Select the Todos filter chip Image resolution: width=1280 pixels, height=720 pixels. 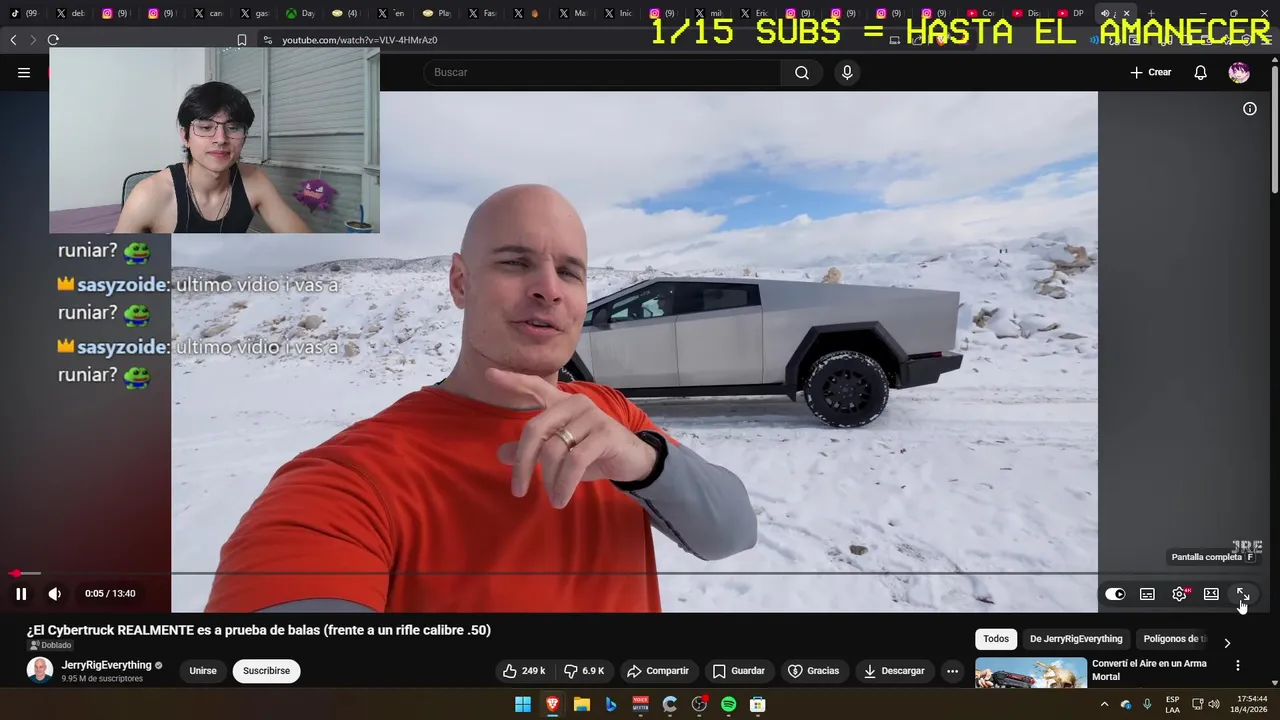coord(996,639)
